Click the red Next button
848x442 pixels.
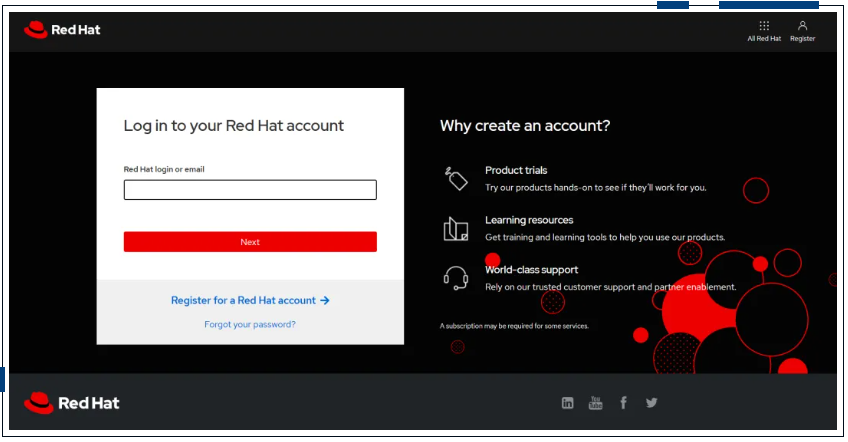pyautogui.click(x=250, y=242)
